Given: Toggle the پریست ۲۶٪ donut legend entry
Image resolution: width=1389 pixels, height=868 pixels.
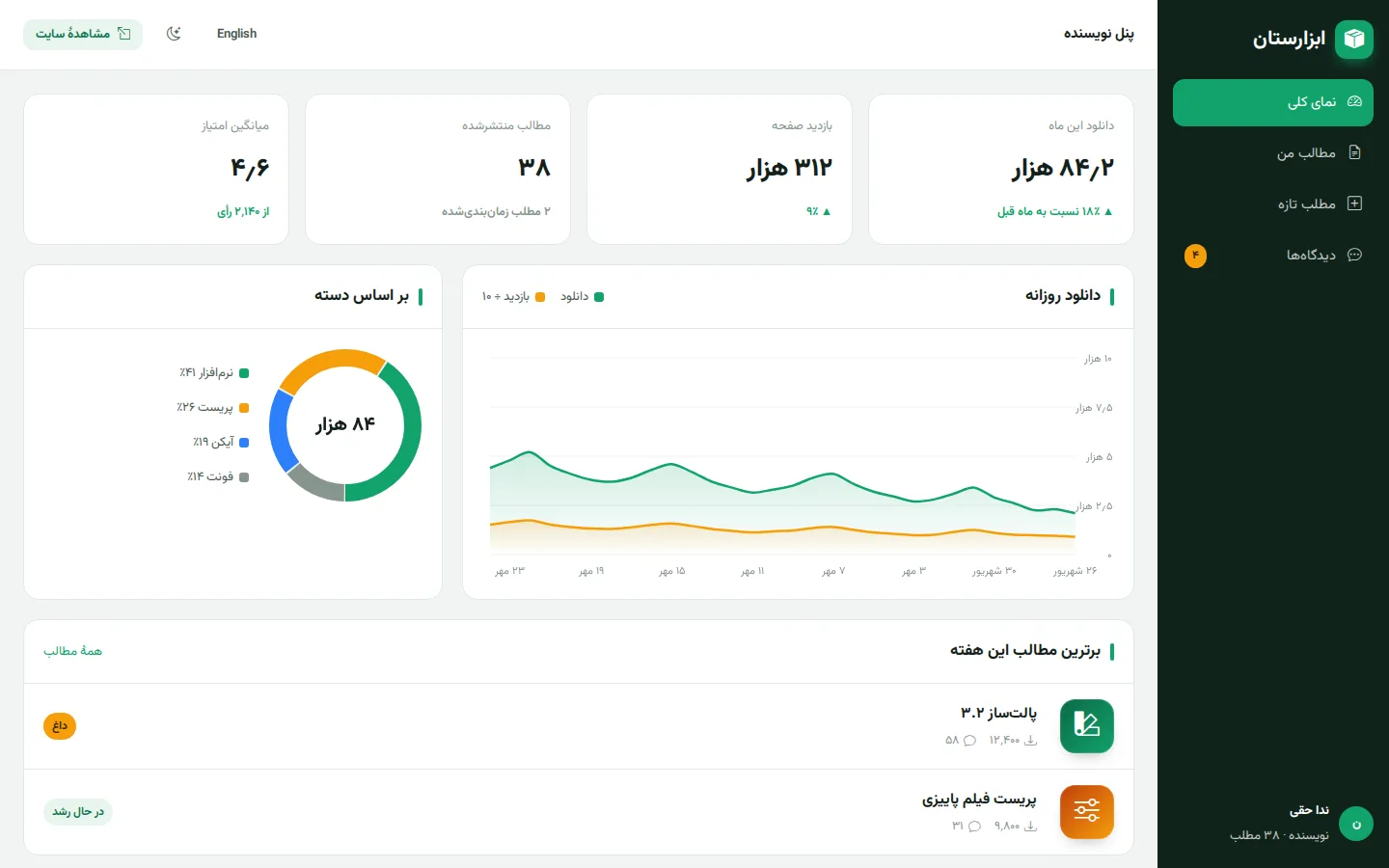Looking at the screenshot, I should [212, 408].
